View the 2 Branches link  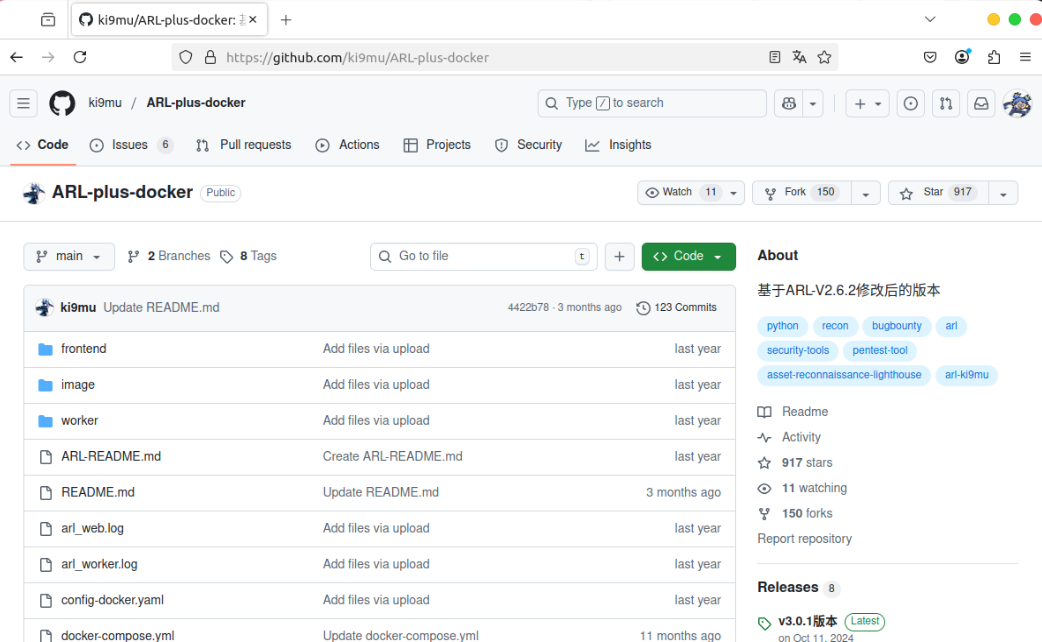(169, 257)
